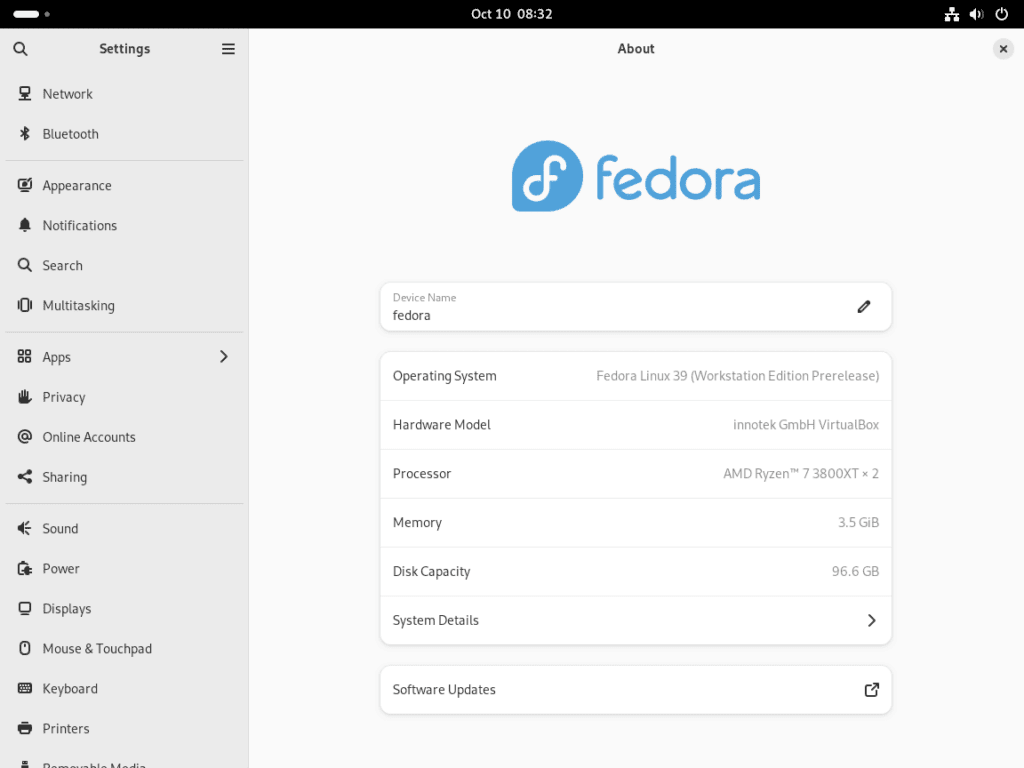Open Power settings via battery icon
Screen dimensions: 1024x768
(23, 568)
